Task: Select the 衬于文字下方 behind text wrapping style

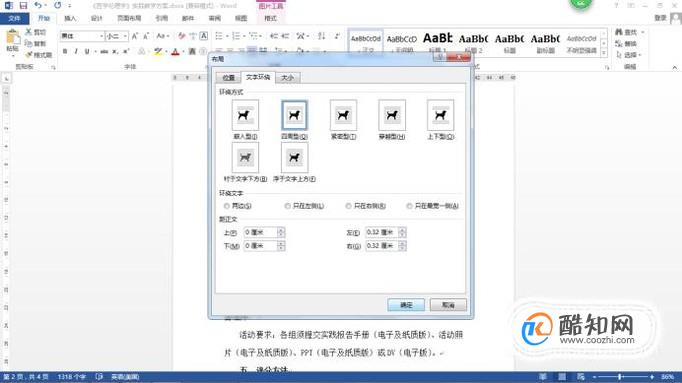Action: [245, 157]
